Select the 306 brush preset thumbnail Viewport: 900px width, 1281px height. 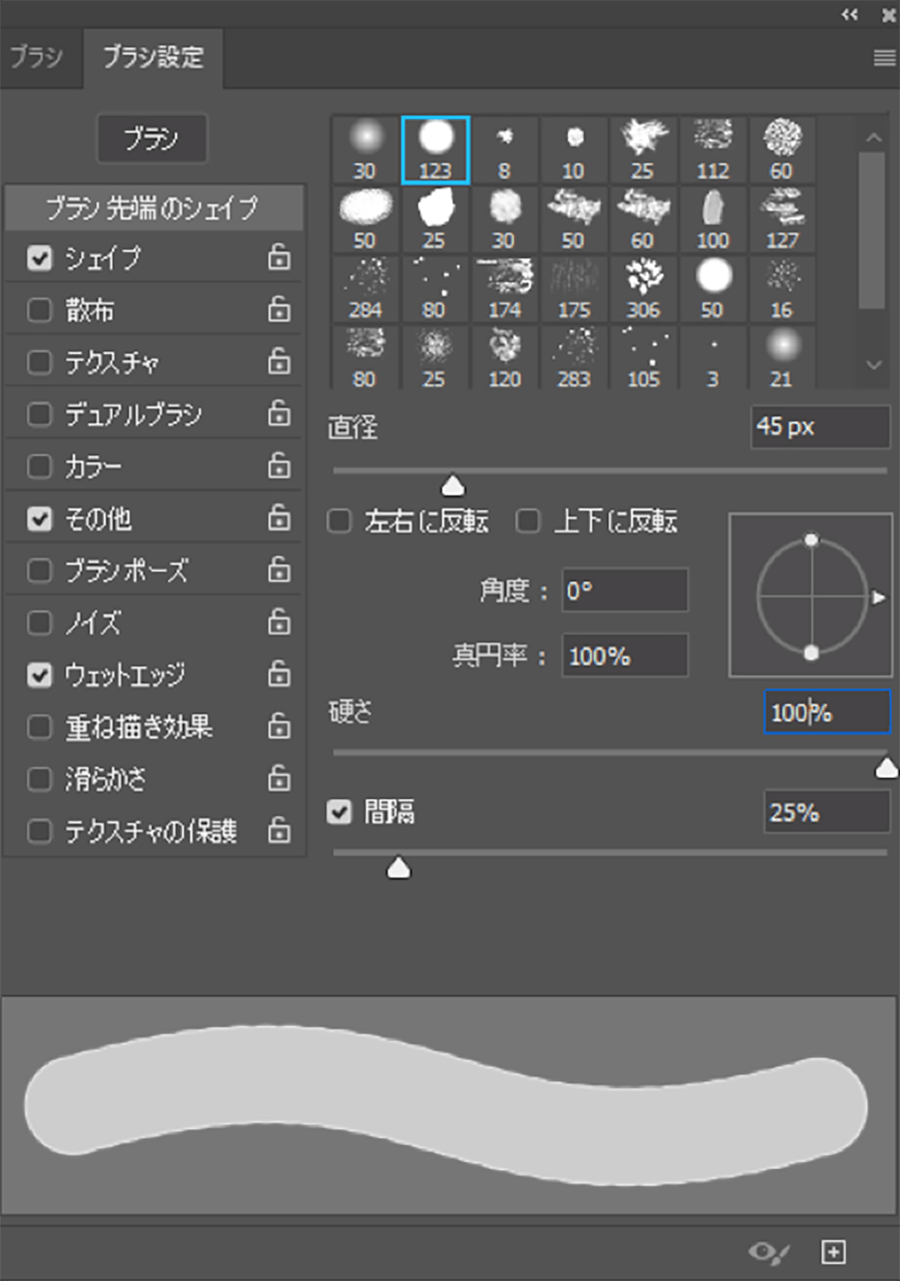[x=643, y=288]
